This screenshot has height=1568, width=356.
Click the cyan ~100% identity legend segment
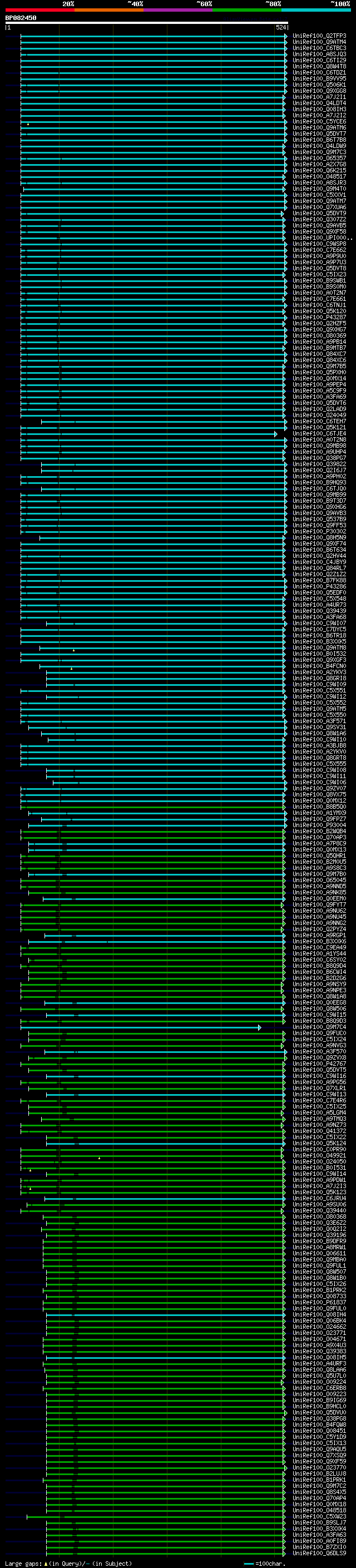pos(316,10)
